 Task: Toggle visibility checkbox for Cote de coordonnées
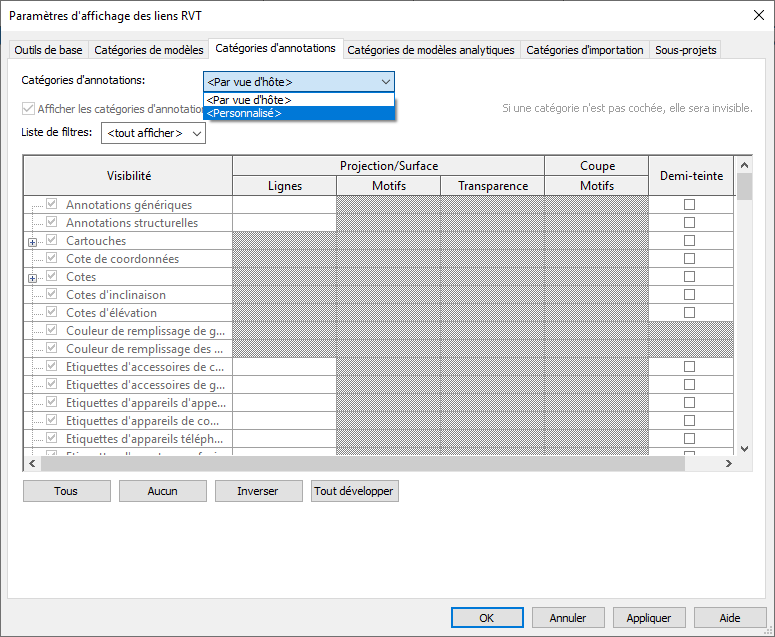click(52, 259)
